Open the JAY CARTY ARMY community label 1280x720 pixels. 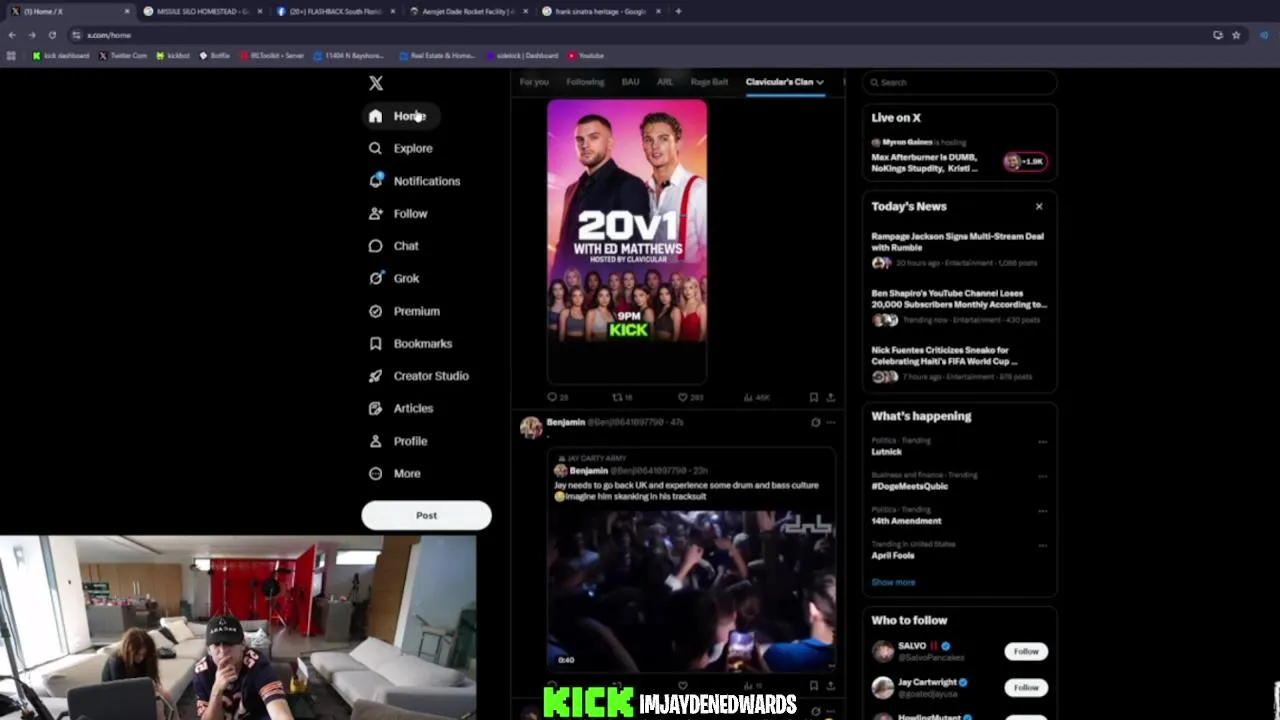point(592,458)
